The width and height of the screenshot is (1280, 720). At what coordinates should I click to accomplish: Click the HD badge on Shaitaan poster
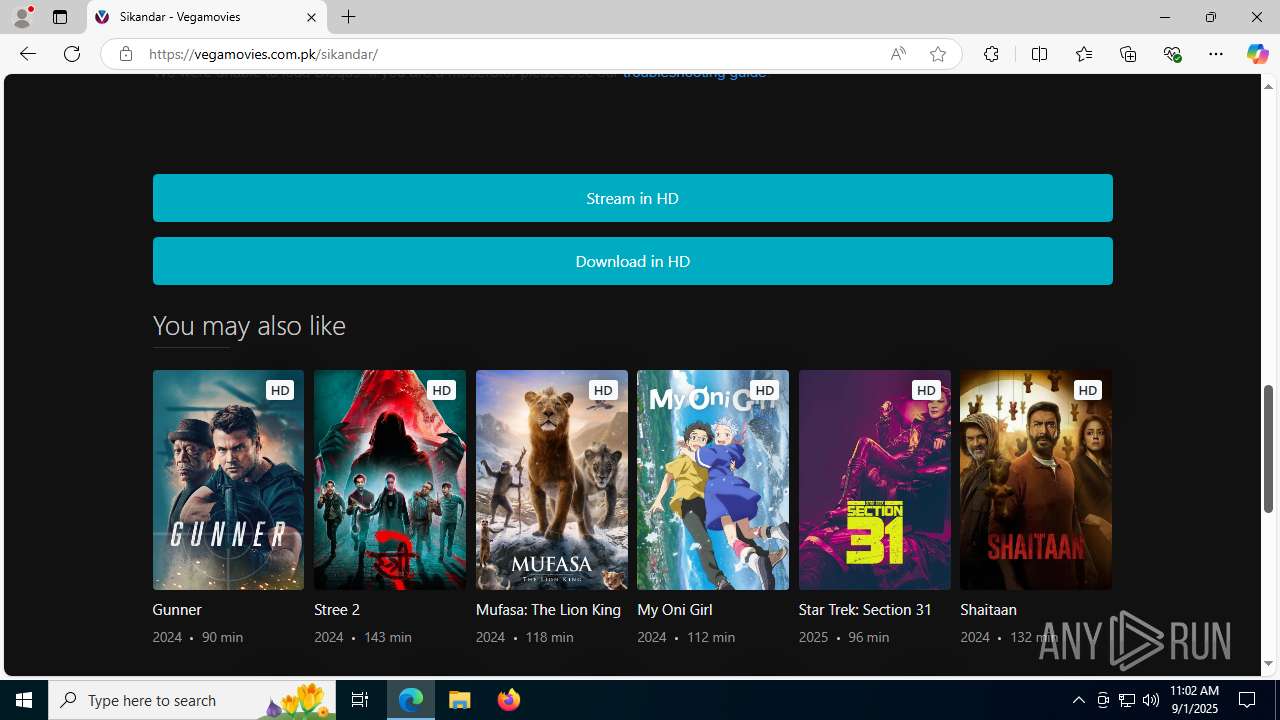(x=1088, y=390)
